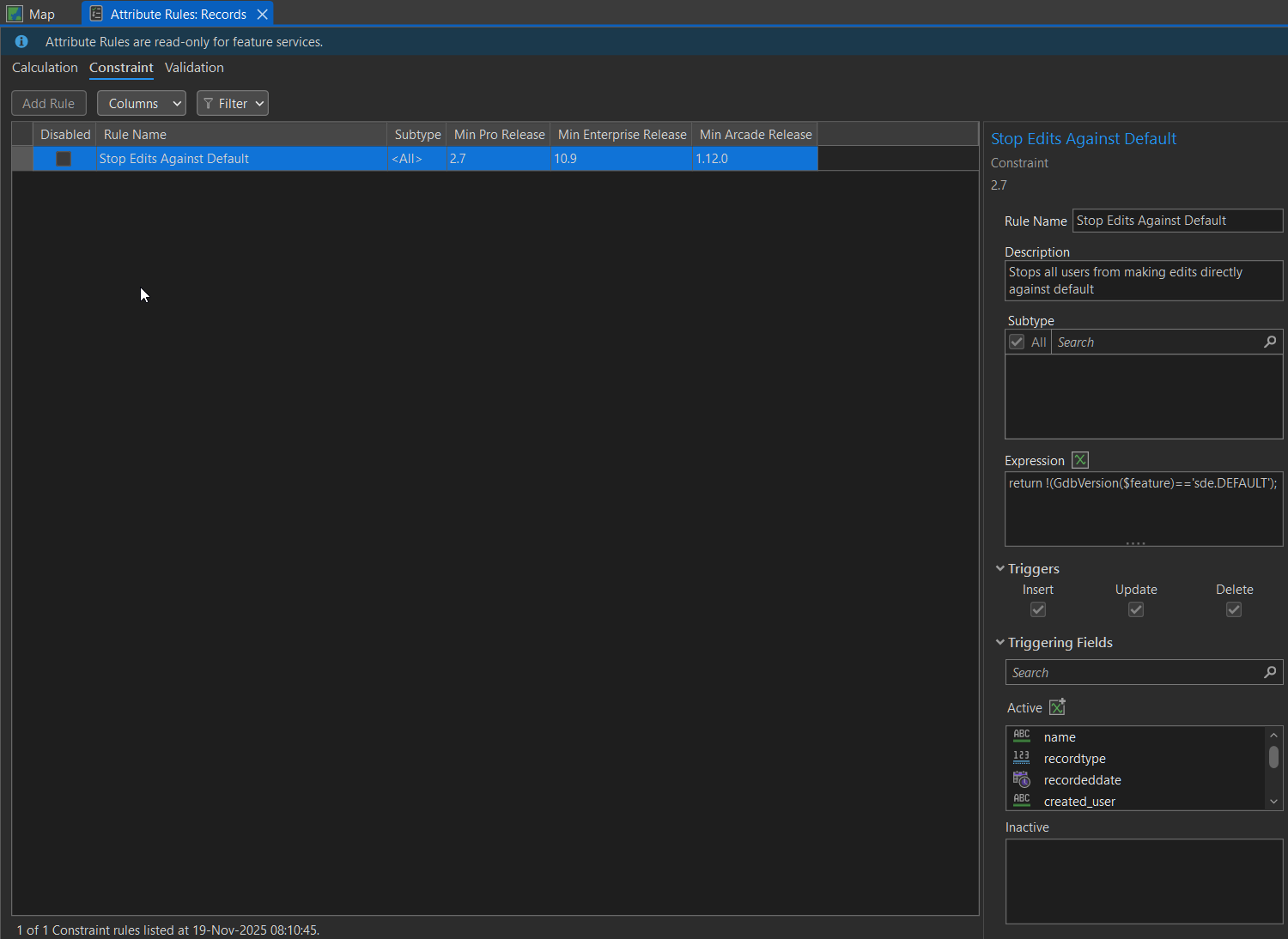Toggle the Delete trigger checkbox
This screenshot has height=939, width=1288.
(x=1234, y=609)
